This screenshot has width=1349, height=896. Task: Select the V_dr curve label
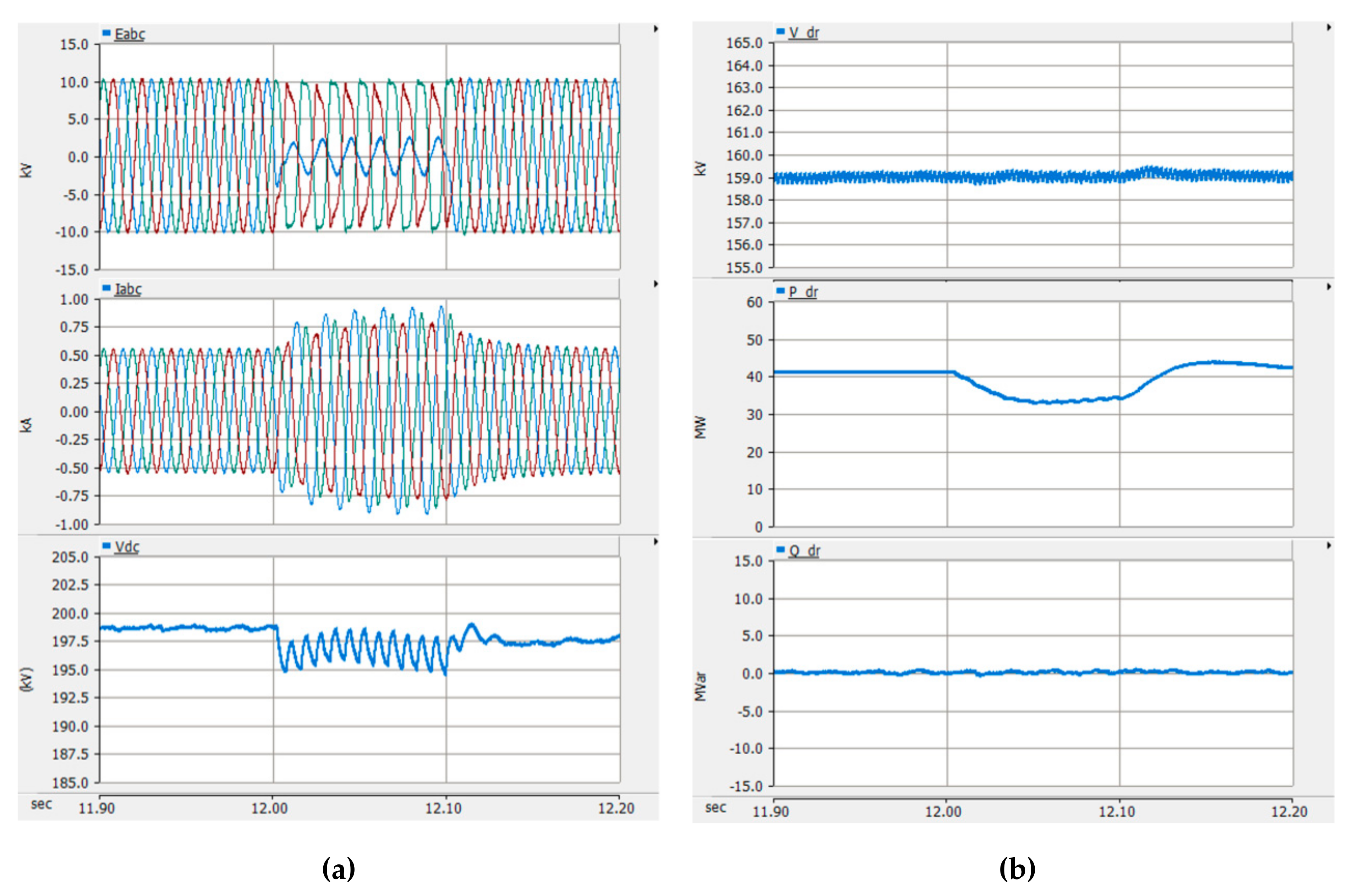click(804, 33)
